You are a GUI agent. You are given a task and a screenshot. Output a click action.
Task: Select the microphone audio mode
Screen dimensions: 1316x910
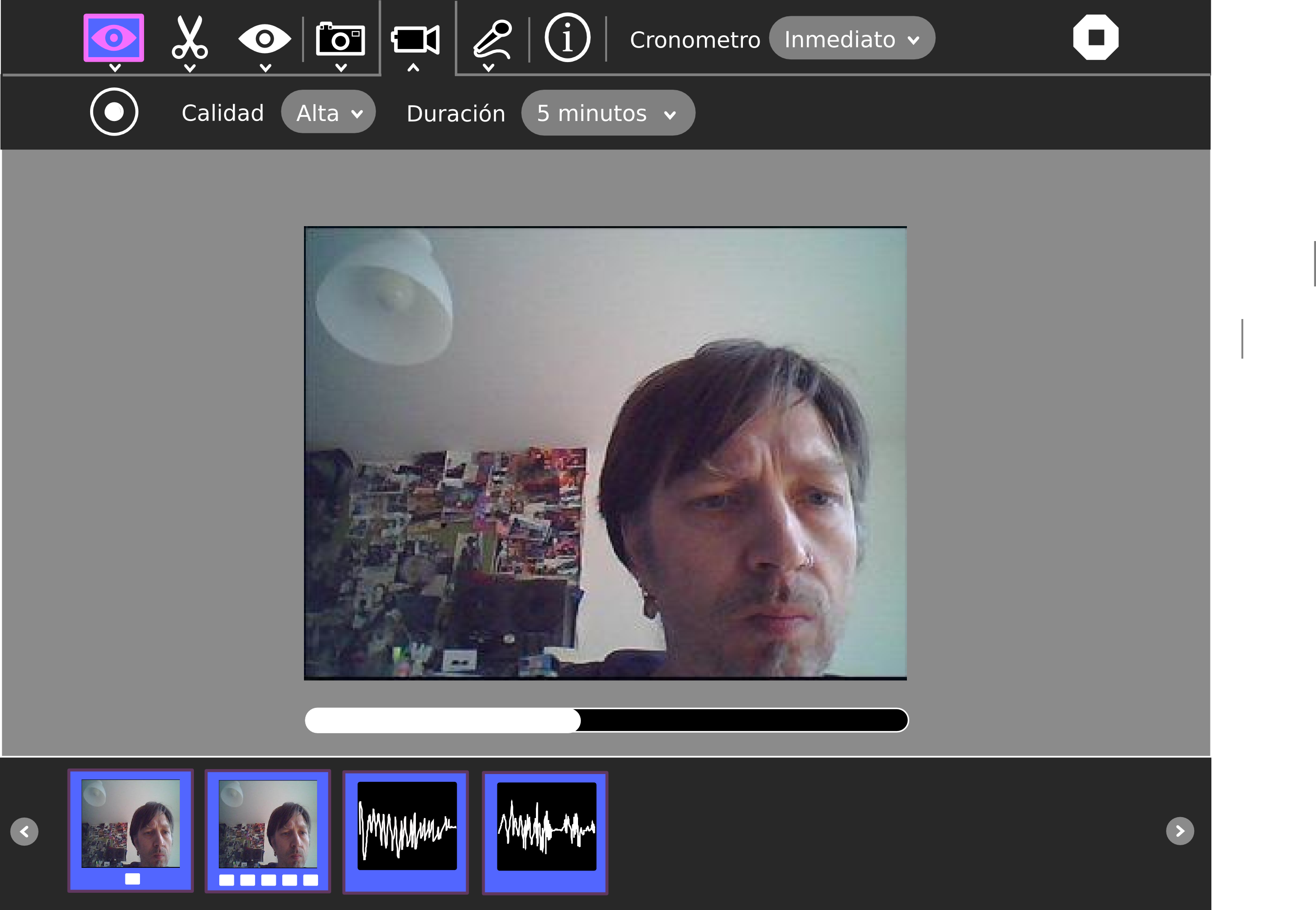(x=492, y=39)
